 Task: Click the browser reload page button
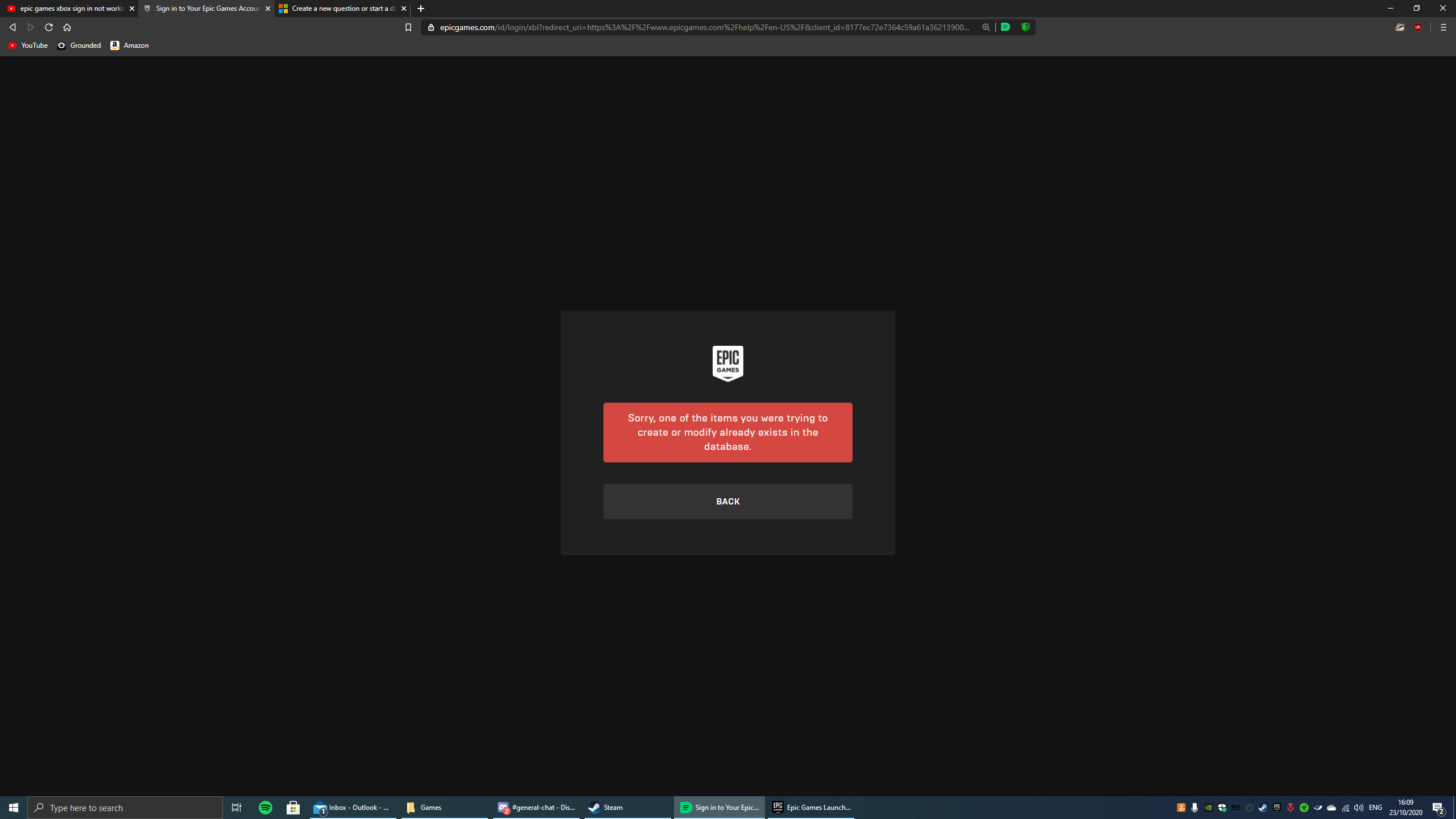coord(48,27)
